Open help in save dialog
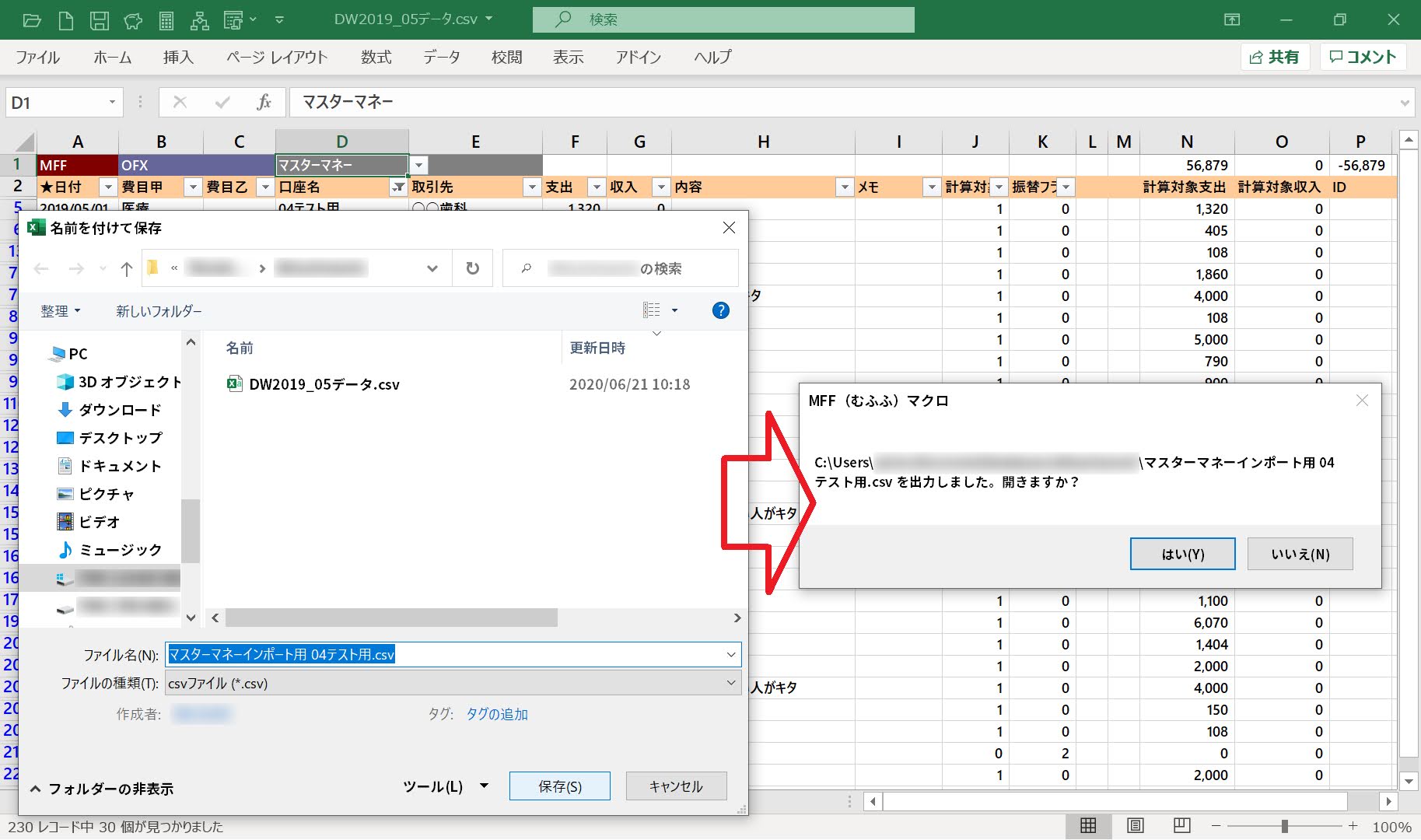The image size is (1421, 840). 721,310
